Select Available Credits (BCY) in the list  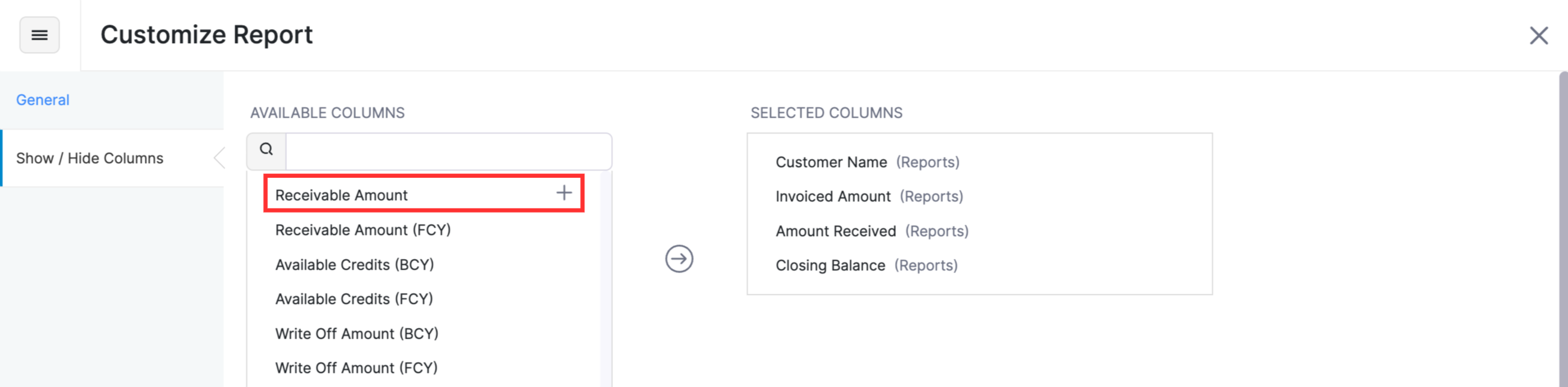[355, 264]
